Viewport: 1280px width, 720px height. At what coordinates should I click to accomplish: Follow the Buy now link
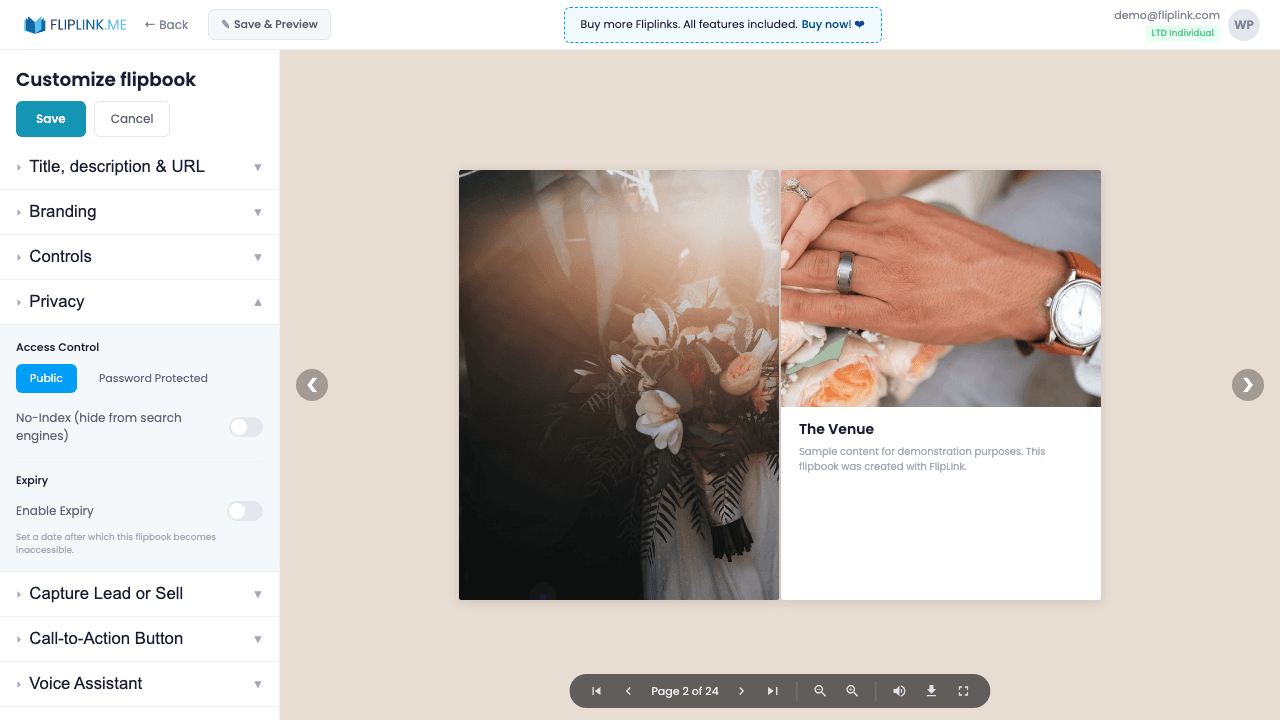826,24
